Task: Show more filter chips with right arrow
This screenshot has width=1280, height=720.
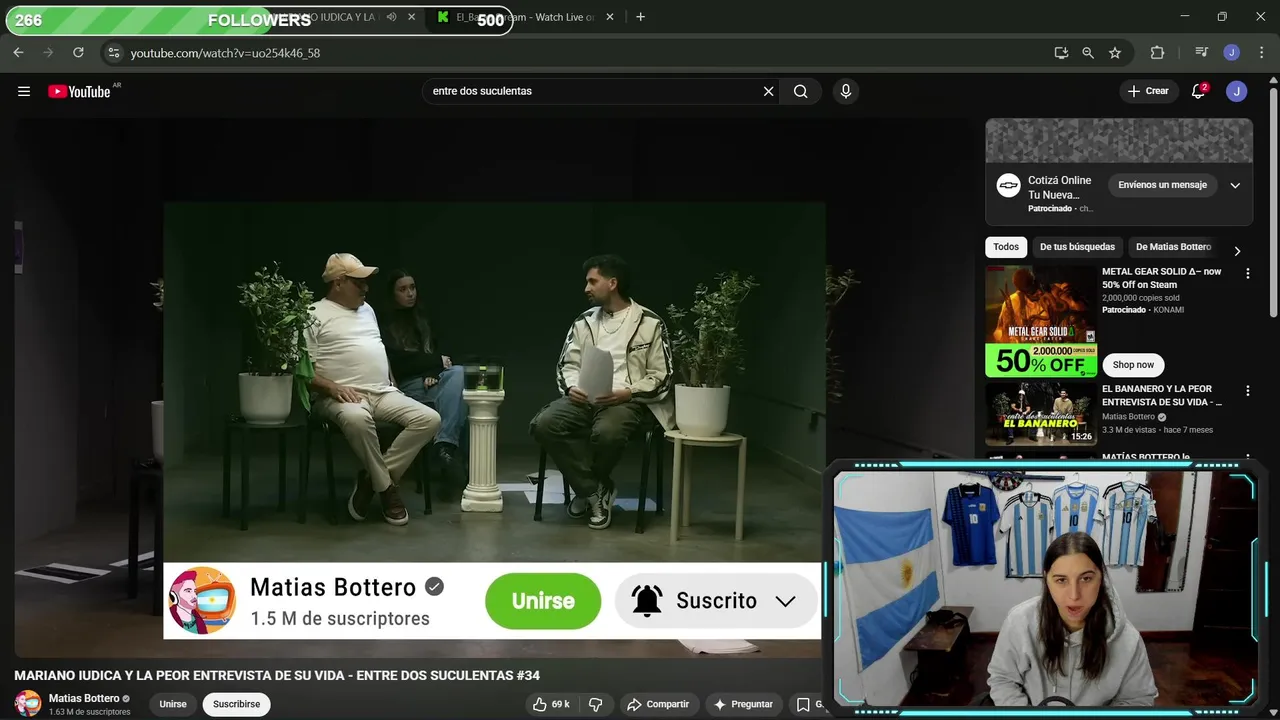Action: tap(1237, 251)
